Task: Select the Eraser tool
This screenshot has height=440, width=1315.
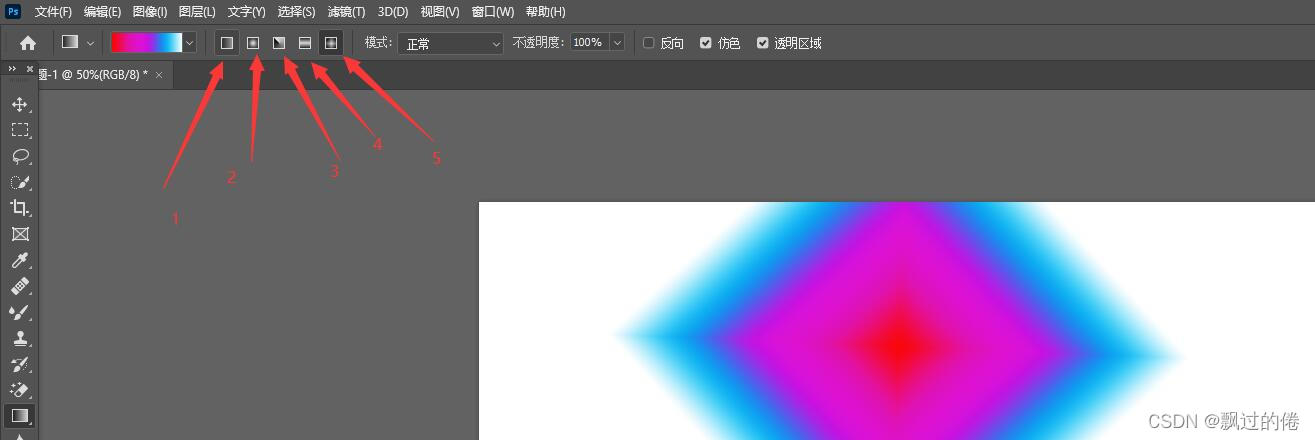Action: tap(19, 390)
